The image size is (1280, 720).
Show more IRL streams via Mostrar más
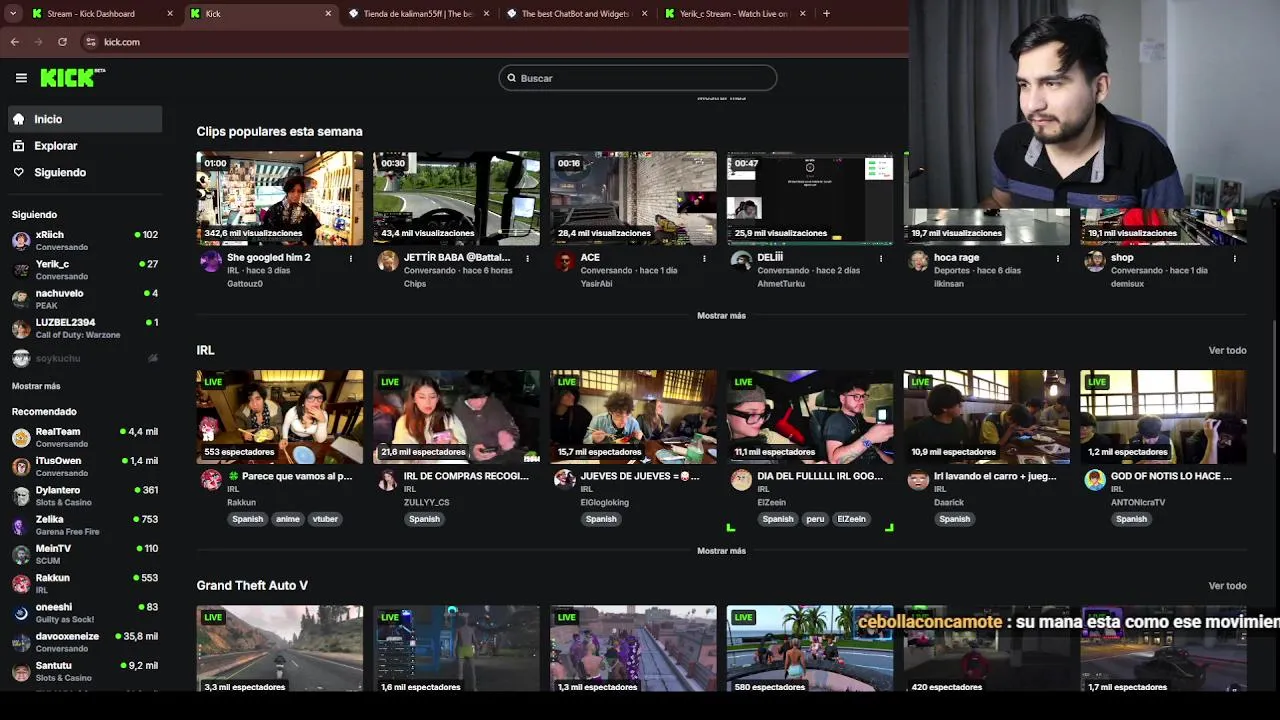[x=721, y=551]
